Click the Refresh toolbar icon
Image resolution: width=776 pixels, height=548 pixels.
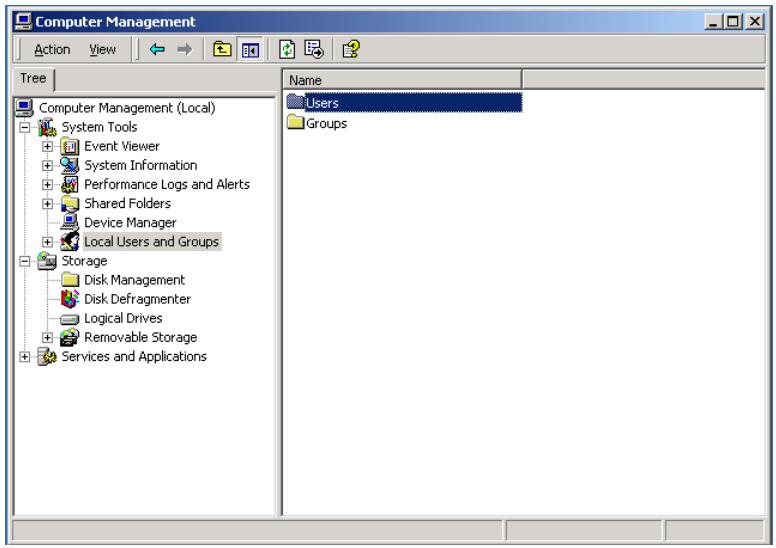pyautogui.click(x=287, y=50)
